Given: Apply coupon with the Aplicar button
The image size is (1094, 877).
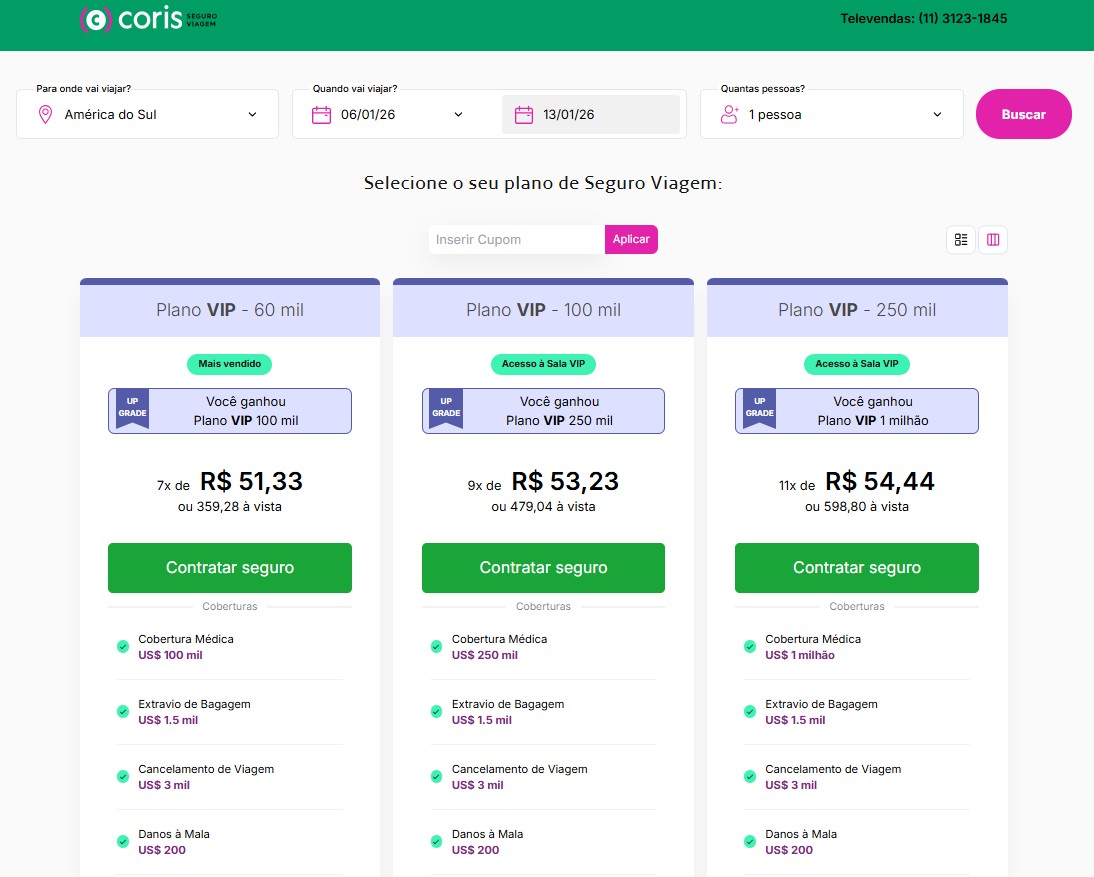Looking at the screenshot, I should pyautogui.click(x=631, y=240).
